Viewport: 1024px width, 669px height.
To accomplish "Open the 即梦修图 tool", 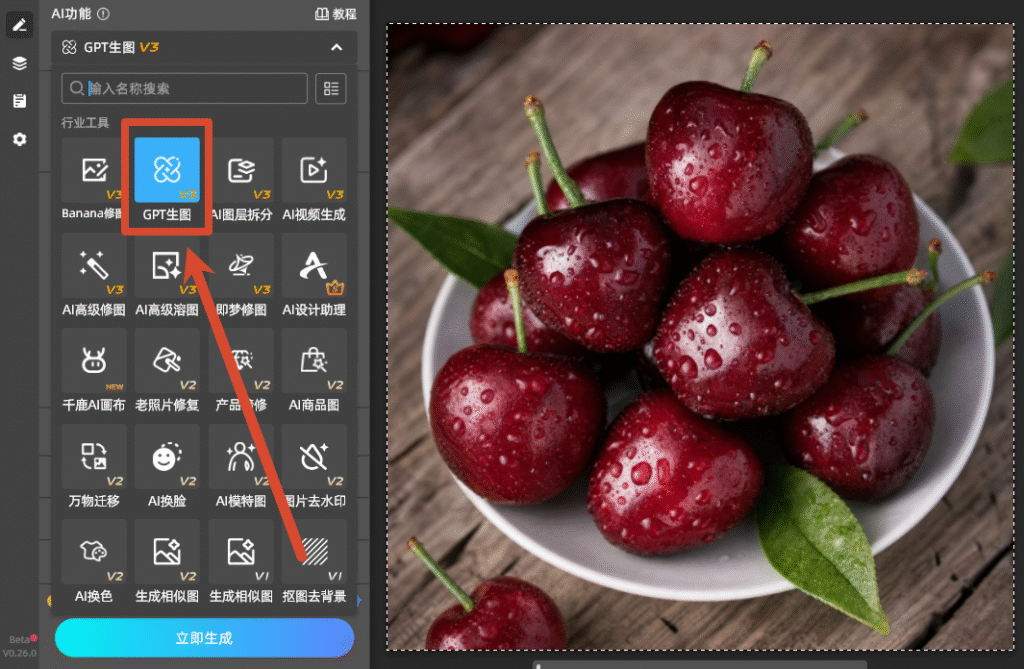I will click(241, 276).
